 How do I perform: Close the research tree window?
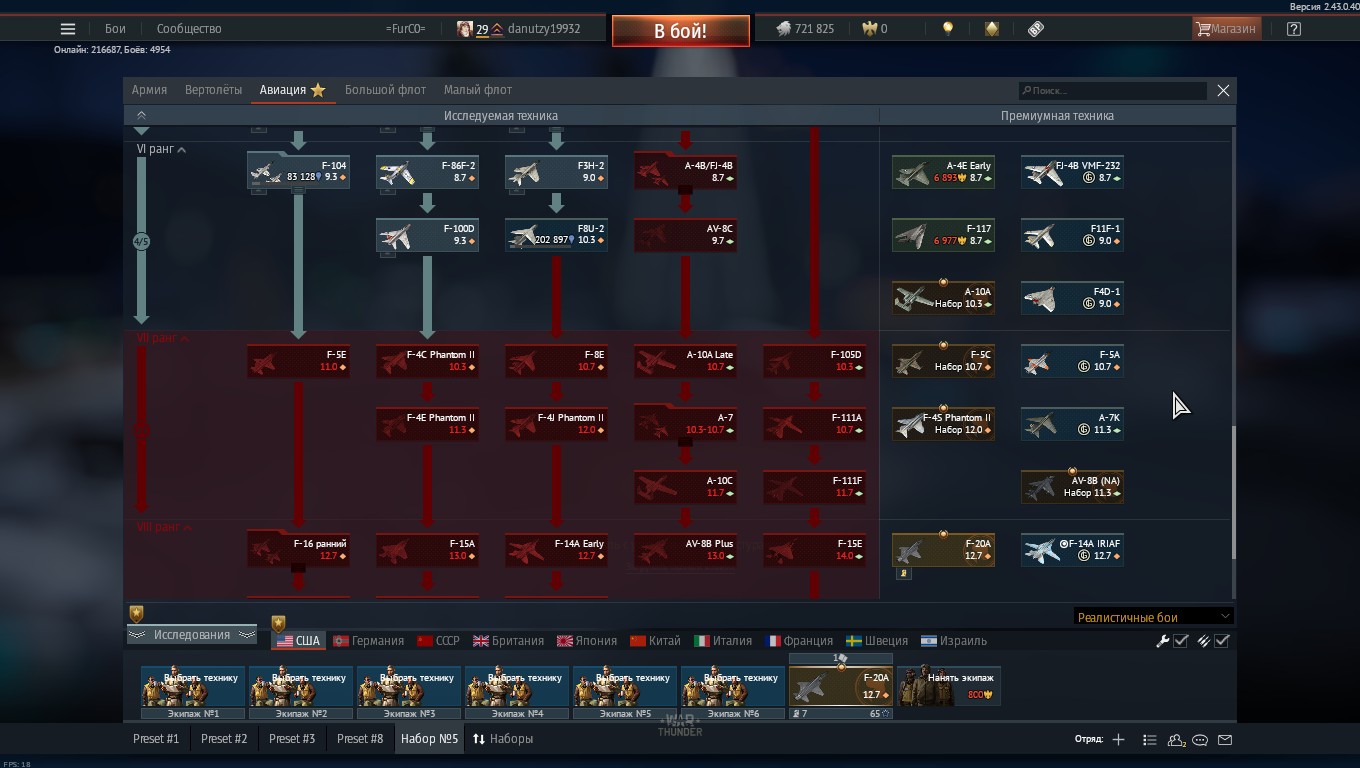[x=1223, y=91]
